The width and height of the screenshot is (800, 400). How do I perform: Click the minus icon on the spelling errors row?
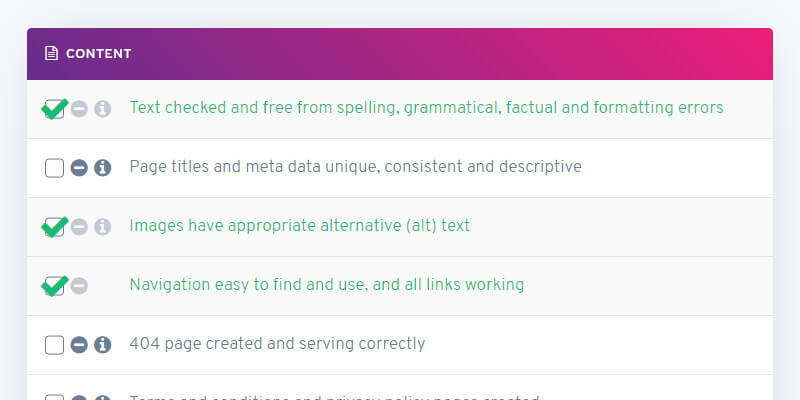pos(79,108)
